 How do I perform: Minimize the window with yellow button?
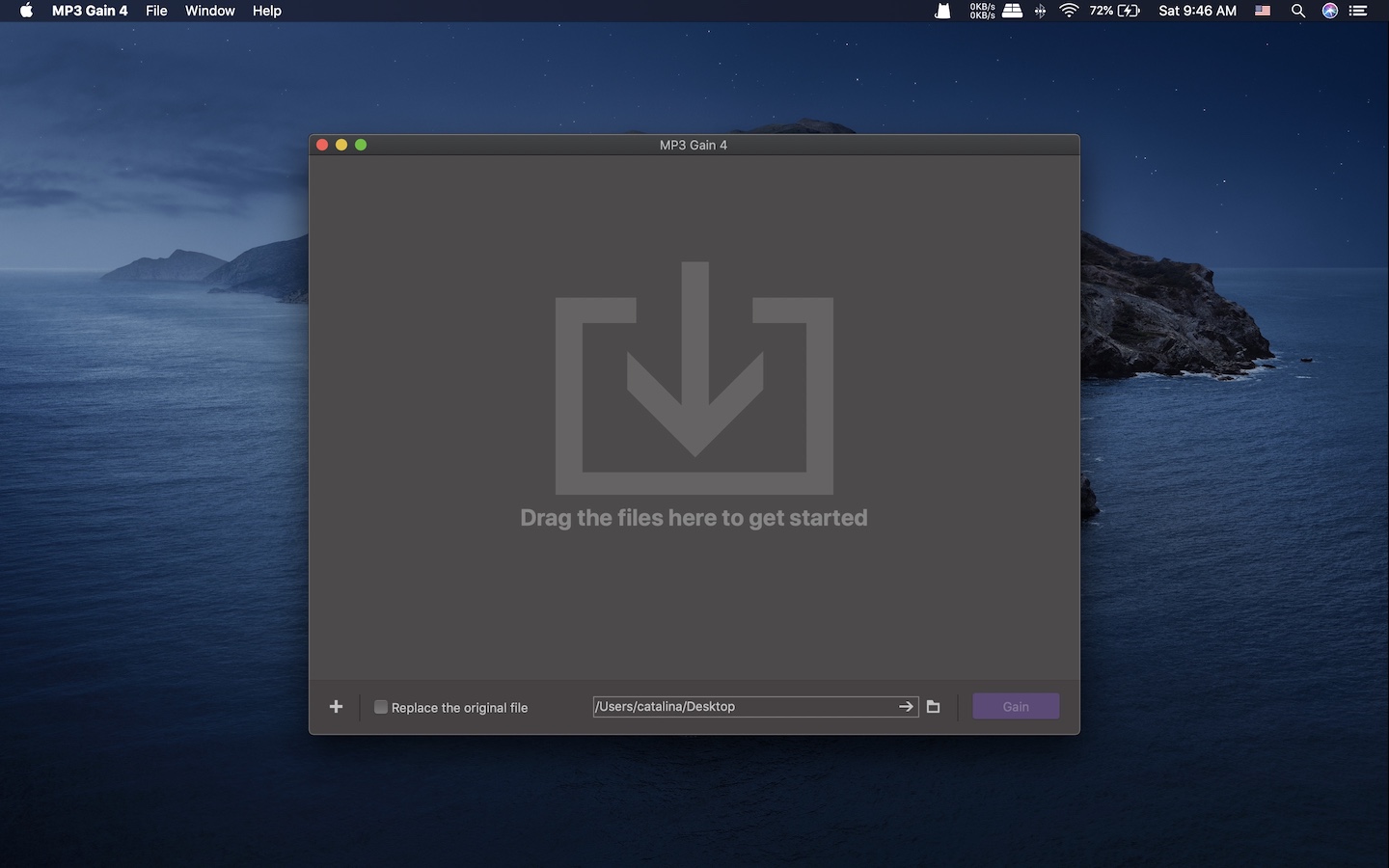point(341,145)
